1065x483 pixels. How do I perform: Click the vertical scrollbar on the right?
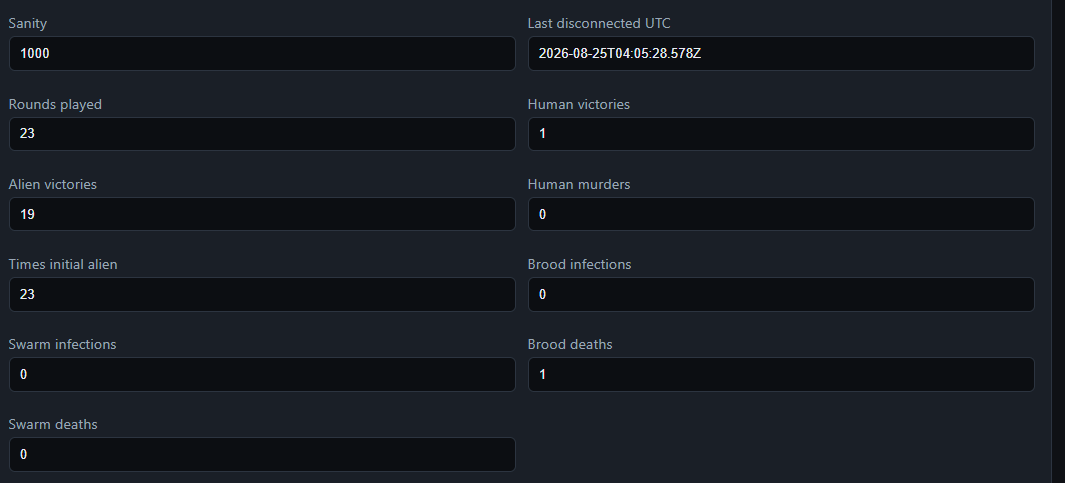[x=1058, y=241]
